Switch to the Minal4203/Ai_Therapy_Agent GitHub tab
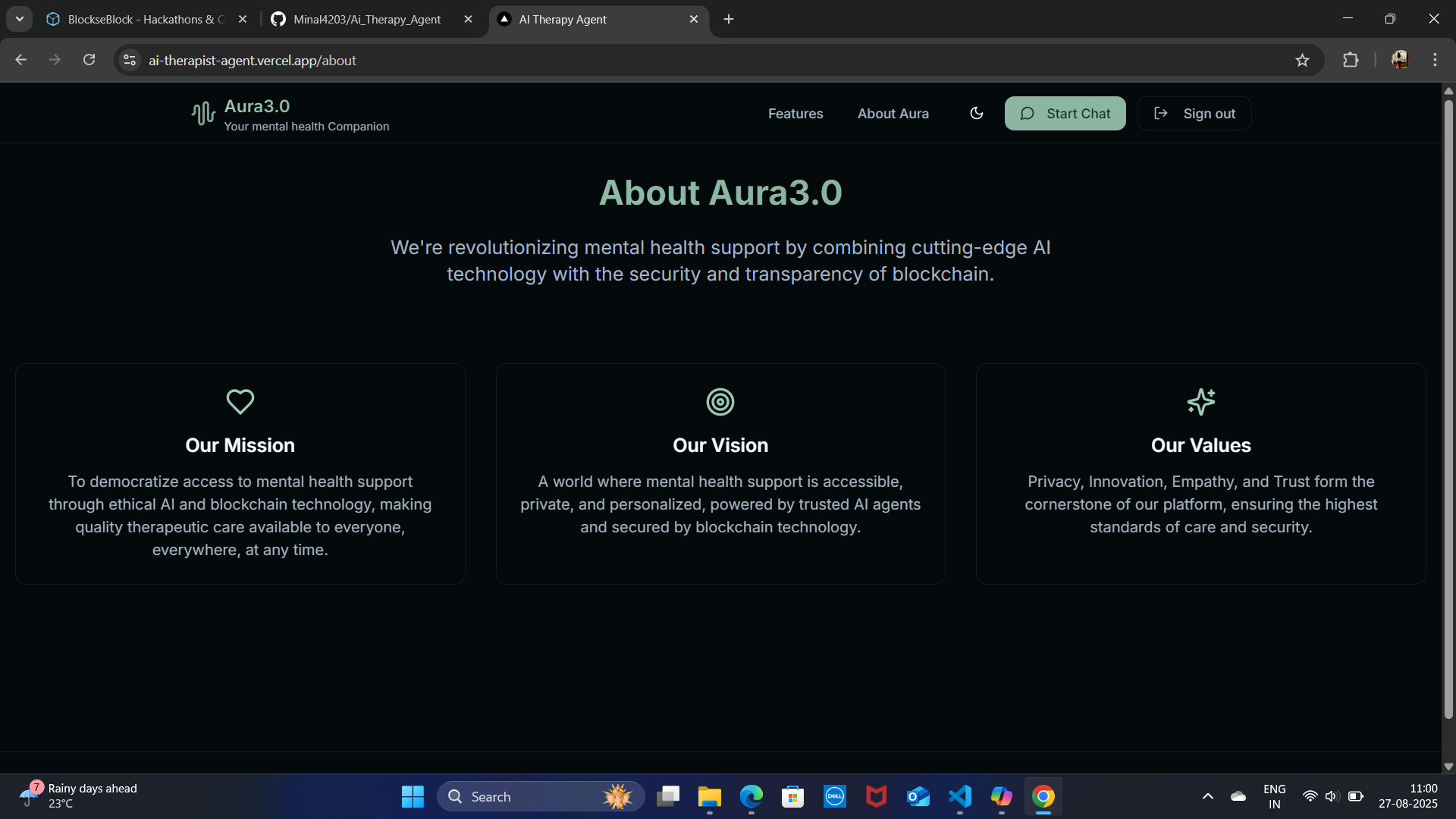 click(367, 19)
